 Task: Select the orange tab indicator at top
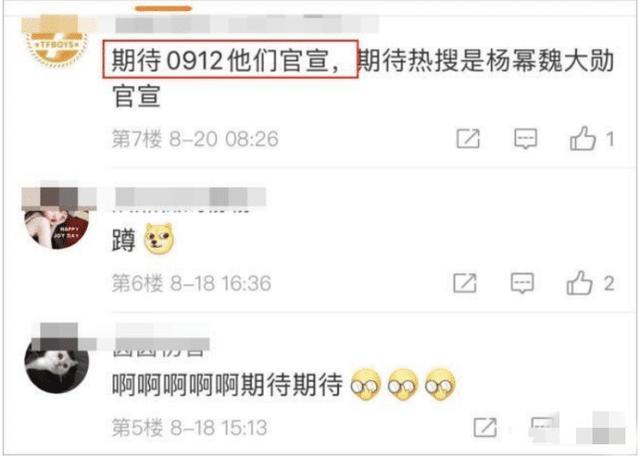163,9
